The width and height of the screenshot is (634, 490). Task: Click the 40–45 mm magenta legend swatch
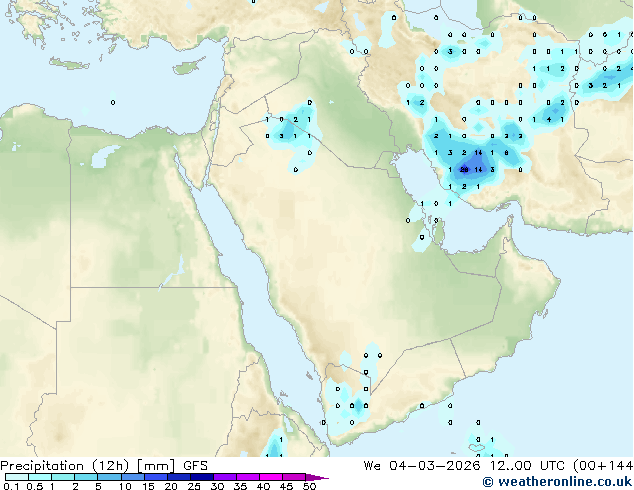point(271,477)
